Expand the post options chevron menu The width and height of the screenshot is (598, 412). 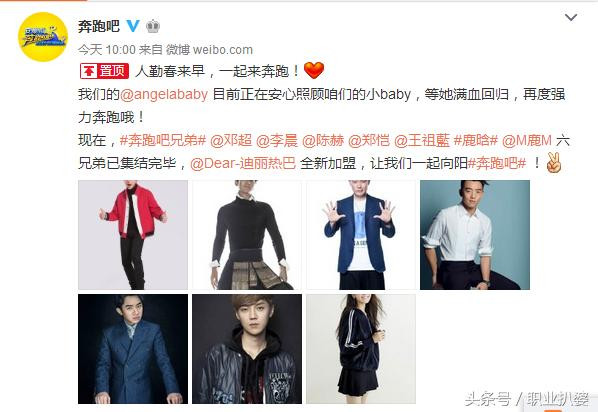(571, 18)
